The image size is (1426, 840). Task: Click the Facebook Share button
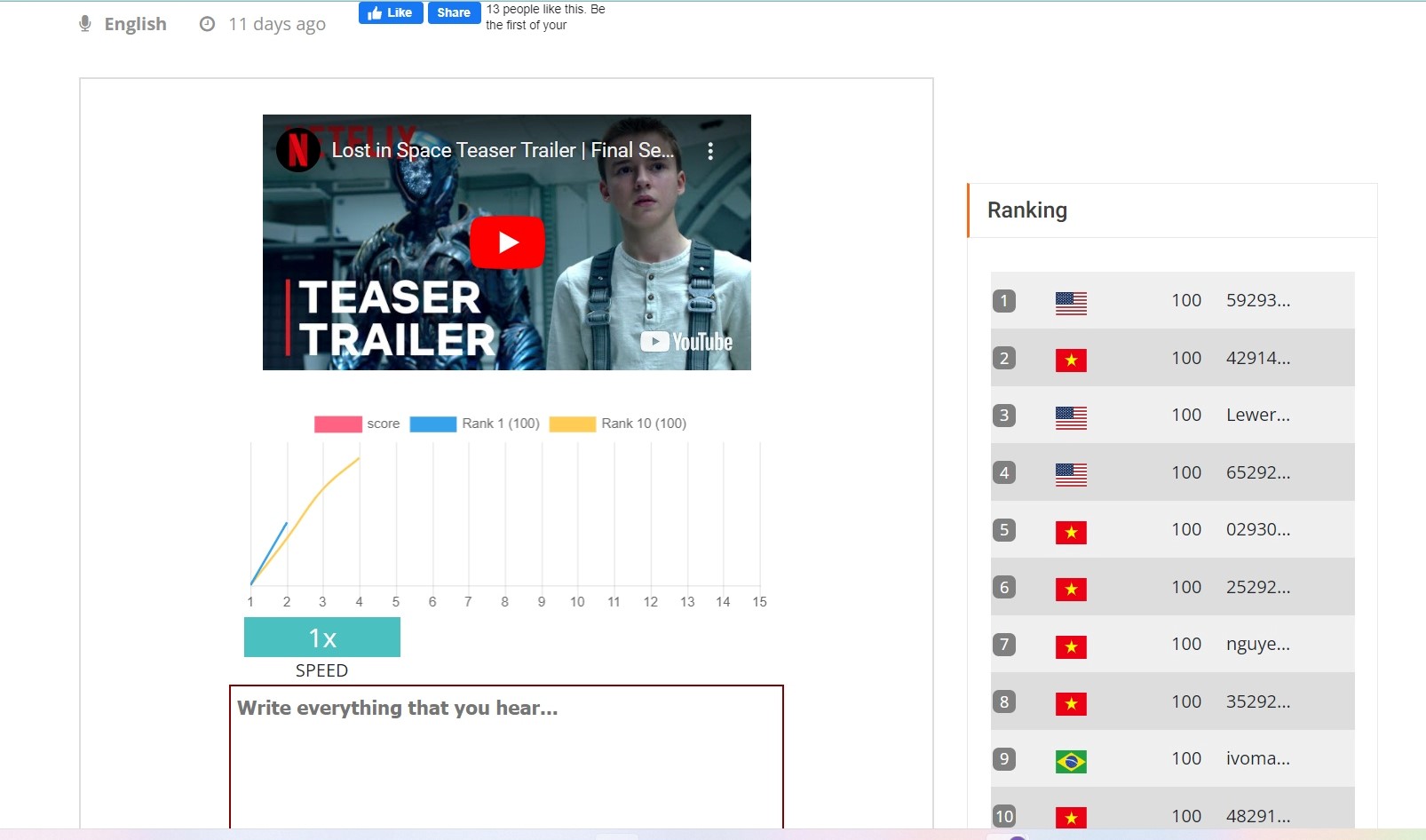point(454,12)
